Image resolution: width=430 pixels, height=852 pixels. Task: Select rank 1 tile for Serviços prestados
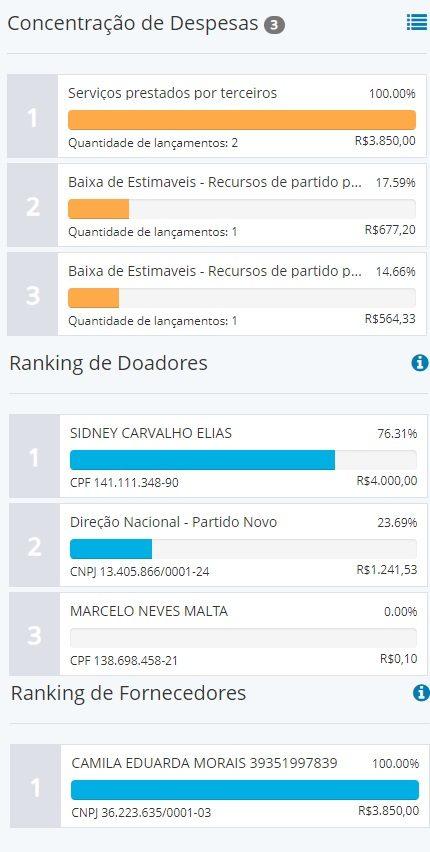pos(33,116)
